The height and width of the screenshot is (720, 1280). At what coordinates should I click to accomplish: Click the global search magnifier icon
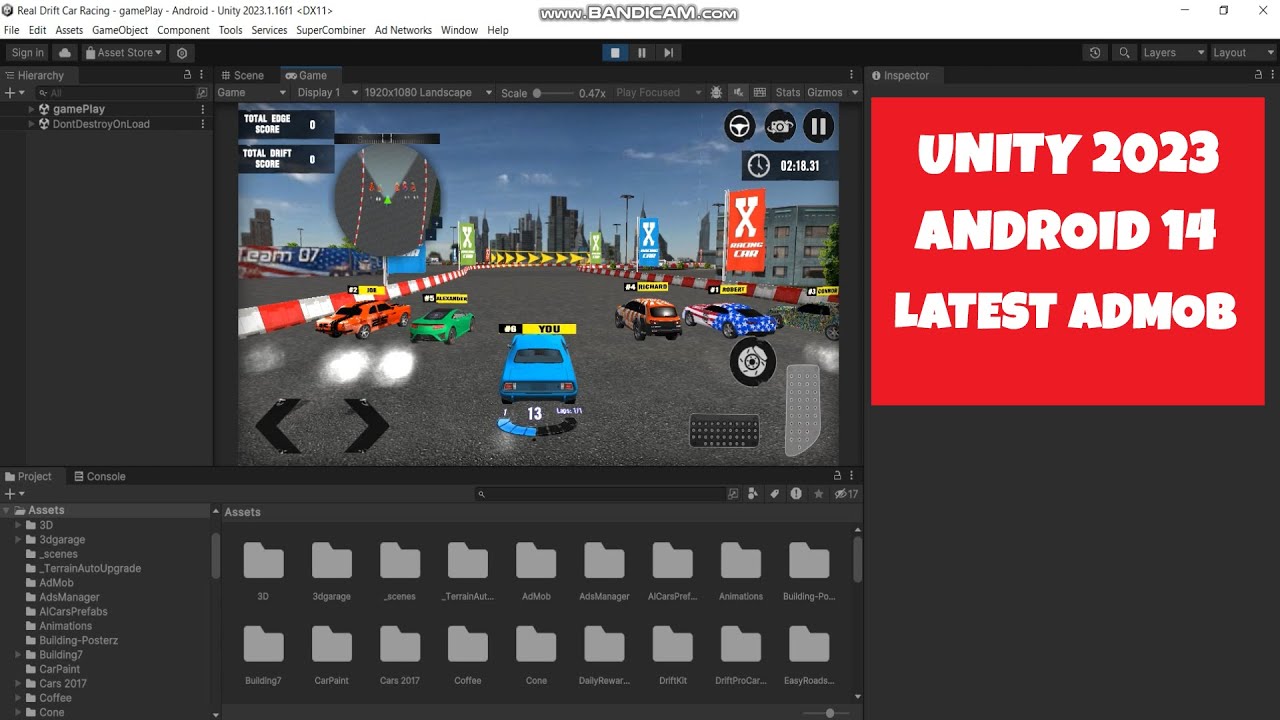[1125, 53]
